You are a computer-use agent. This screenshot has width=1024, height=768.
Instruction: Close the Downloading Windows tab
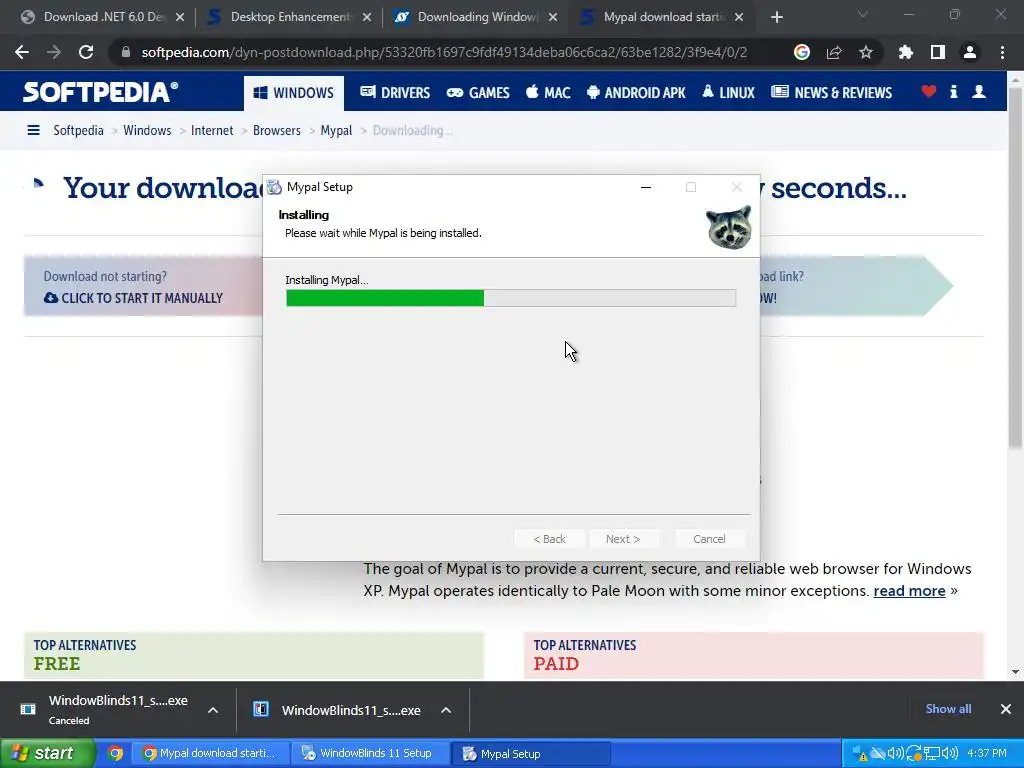(x=552, y=18)
